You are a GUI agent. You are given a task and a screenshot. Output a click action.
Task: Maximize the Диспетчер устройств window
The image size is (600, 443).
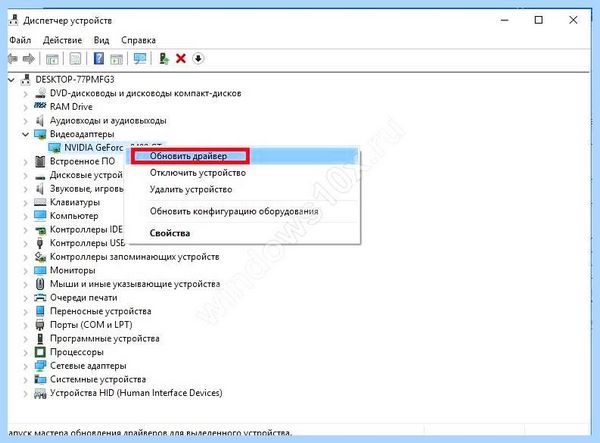pos(538,20)
